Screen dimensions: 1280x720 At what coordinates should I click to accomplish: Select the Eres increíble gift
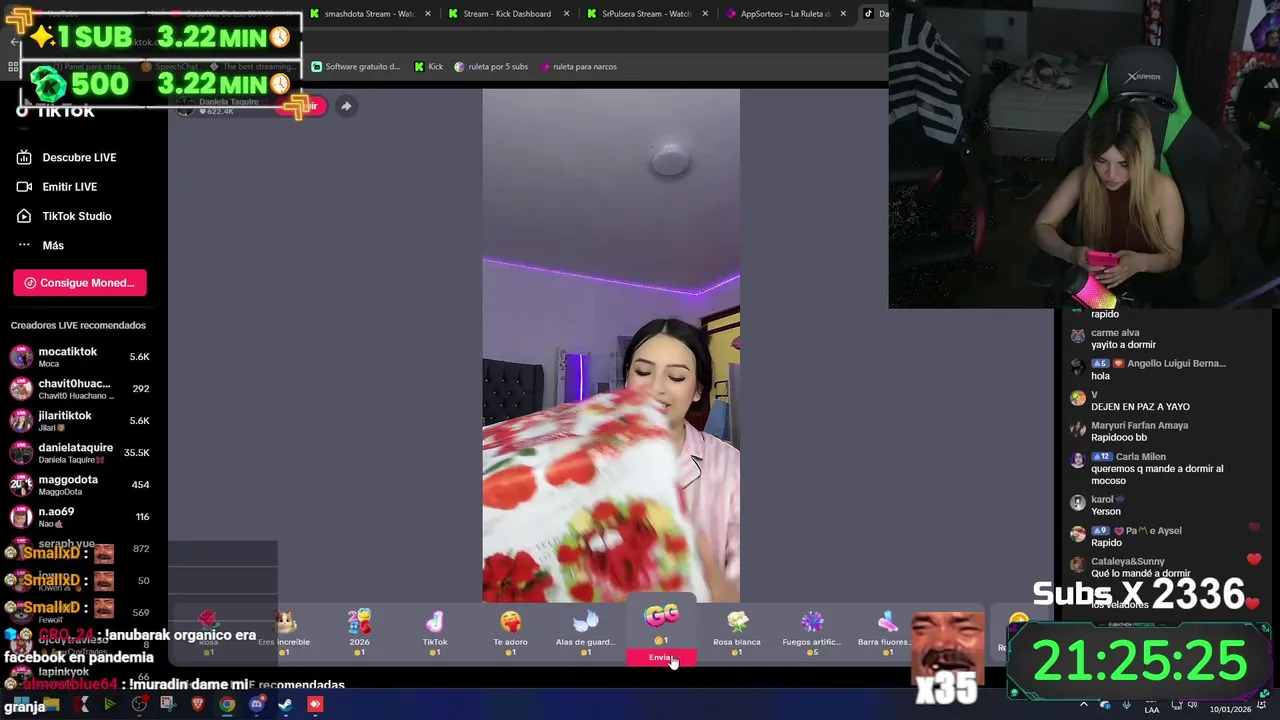coord(285,632)
